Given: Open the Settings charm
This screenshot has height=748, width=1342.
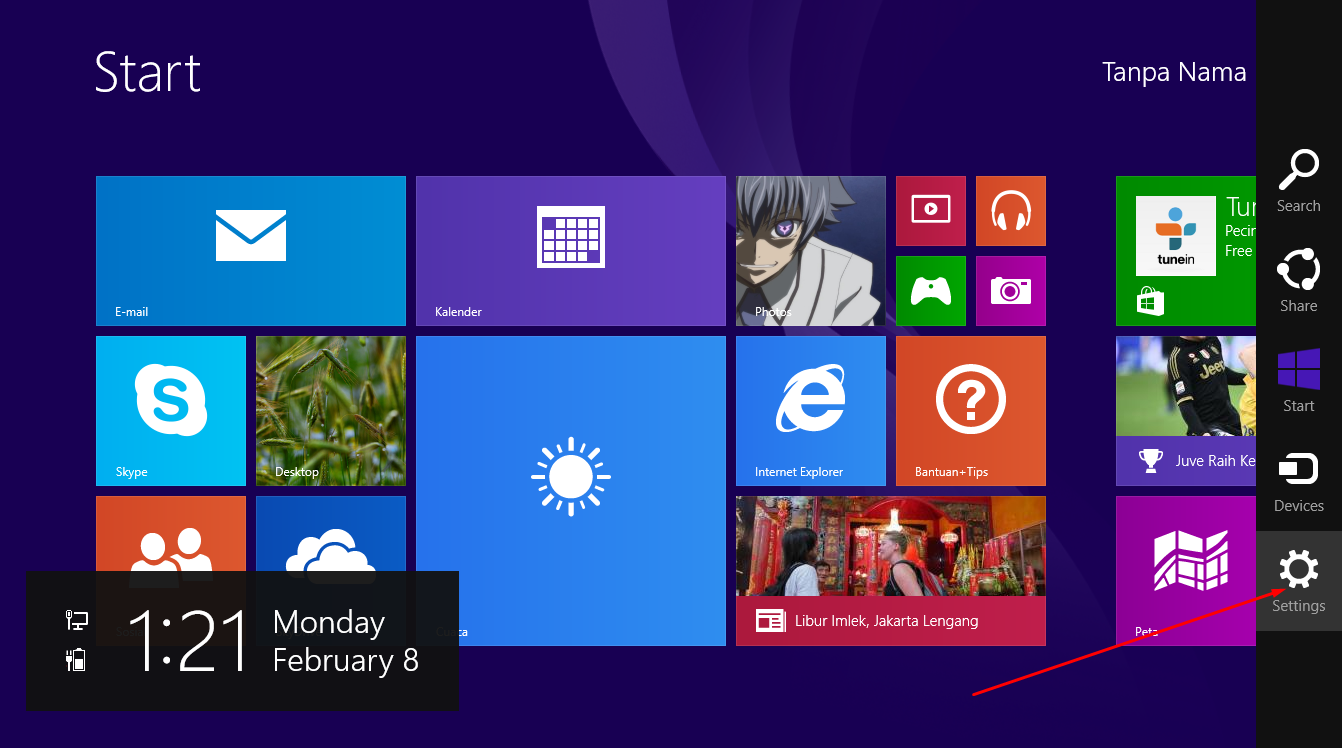Looking at the screenshot, I should click(x=1298, y=582).
